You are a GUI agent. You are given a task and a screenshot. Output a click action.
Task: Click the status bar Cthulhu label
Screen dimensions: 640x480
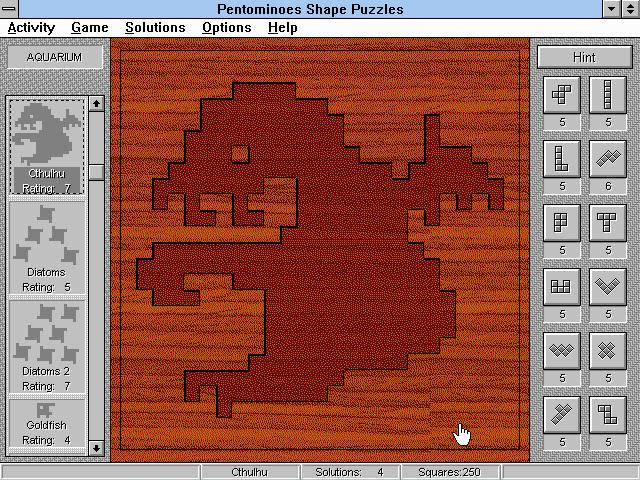coord(249,472)
